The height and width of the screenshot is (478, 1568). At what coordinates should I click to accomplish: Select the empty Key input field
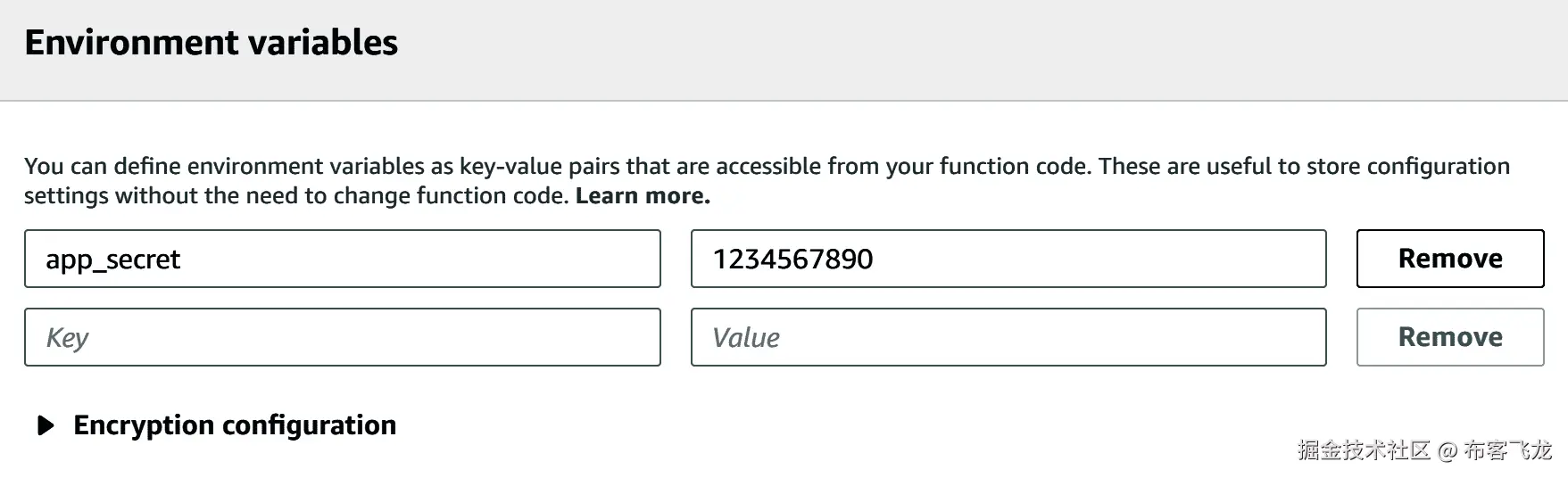click(342, 337)
